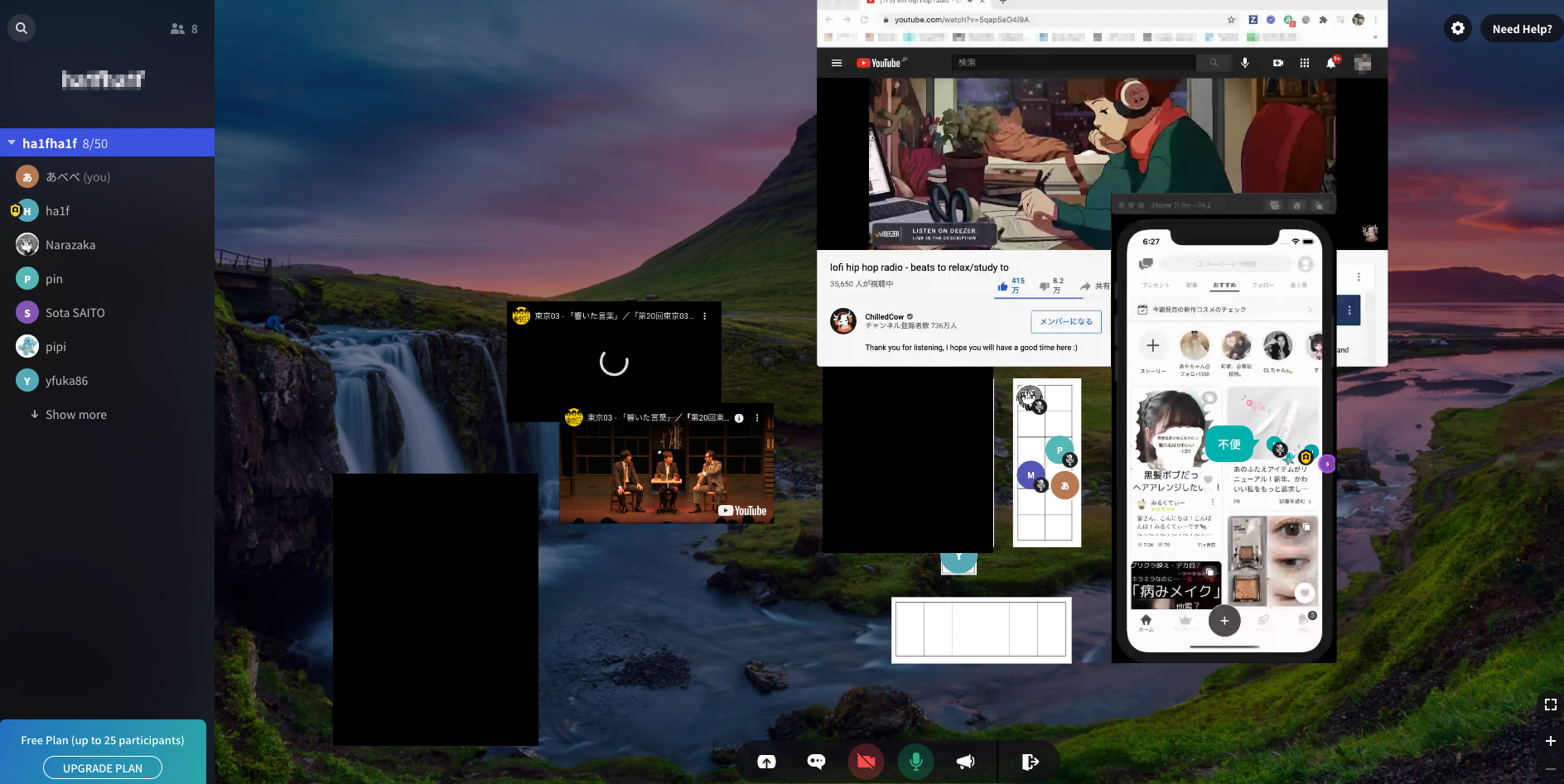Open the chat bubble icon
Image resolution: width=1564 pixels, height=784 pixels.
[x=816, y=762]
